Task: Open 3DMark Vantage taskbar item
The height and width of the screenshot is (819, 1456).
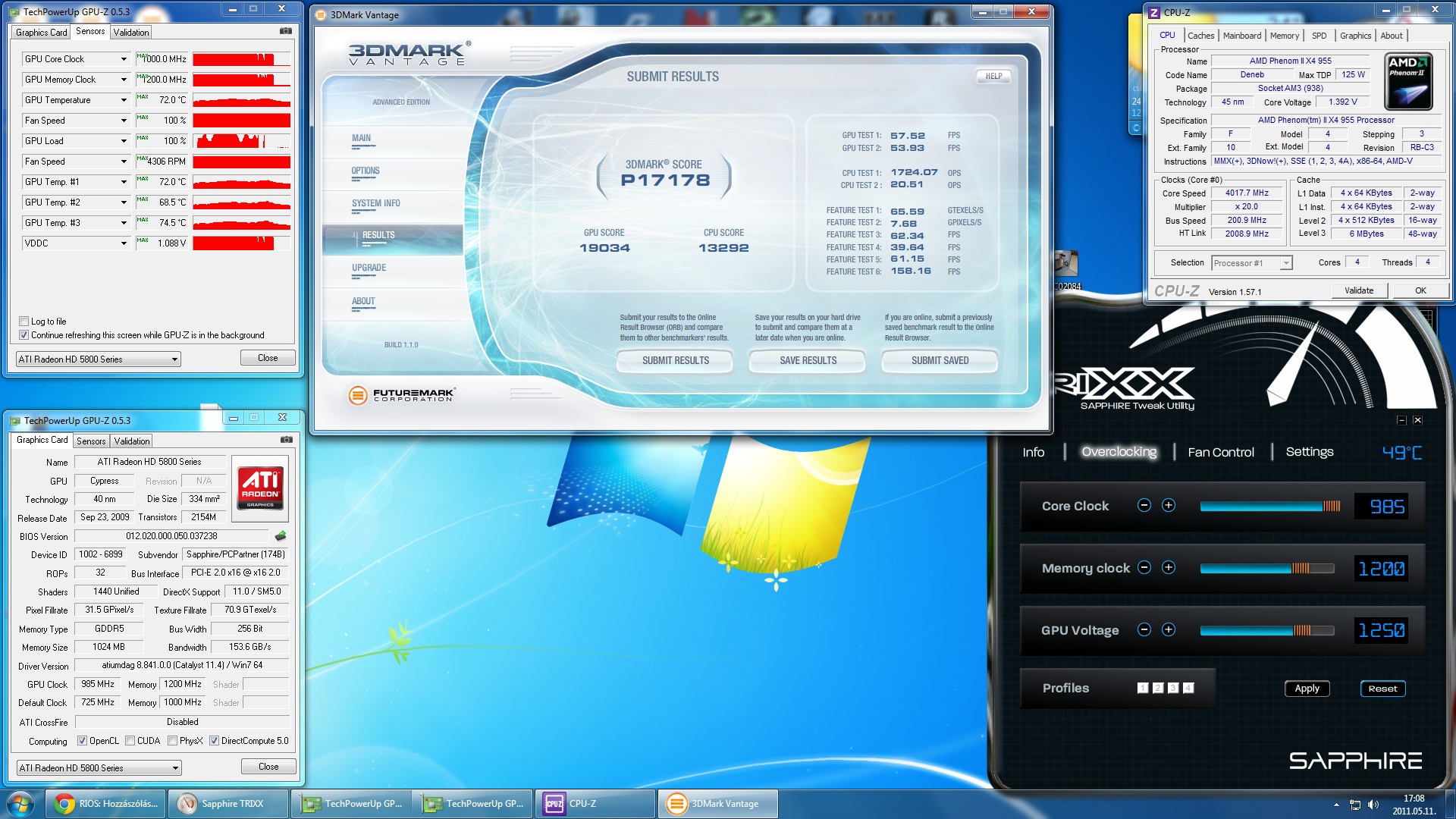Action: pyautogui.click(x=717, y=804)
